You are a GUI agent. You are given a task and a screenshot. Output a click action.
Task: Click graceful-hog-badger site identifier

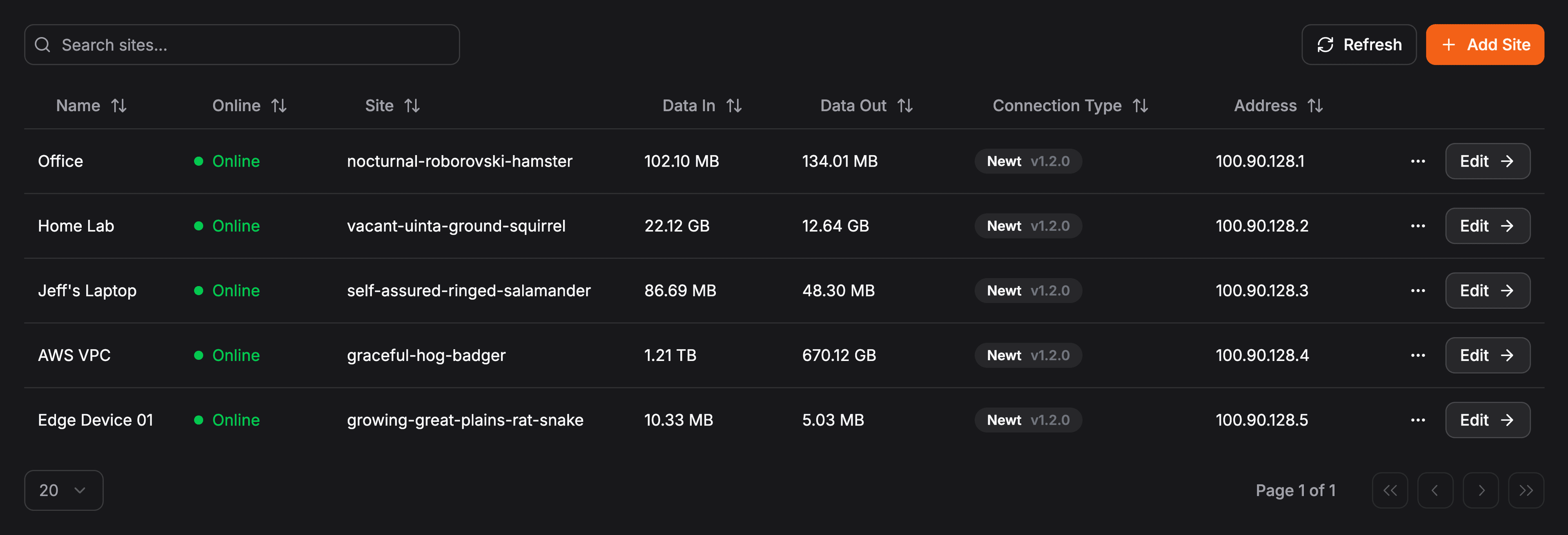click(426, 355)
